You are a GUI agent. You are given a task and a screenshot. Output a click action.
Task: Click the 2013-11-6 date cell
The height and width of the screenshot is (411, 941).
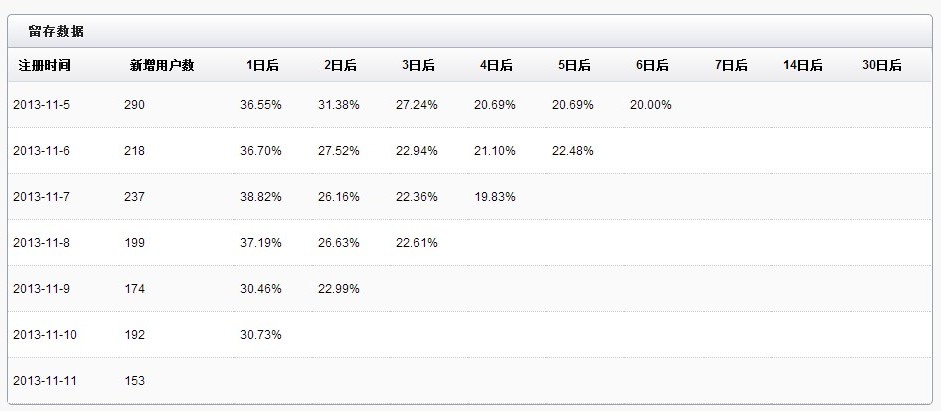click(42, 151)
